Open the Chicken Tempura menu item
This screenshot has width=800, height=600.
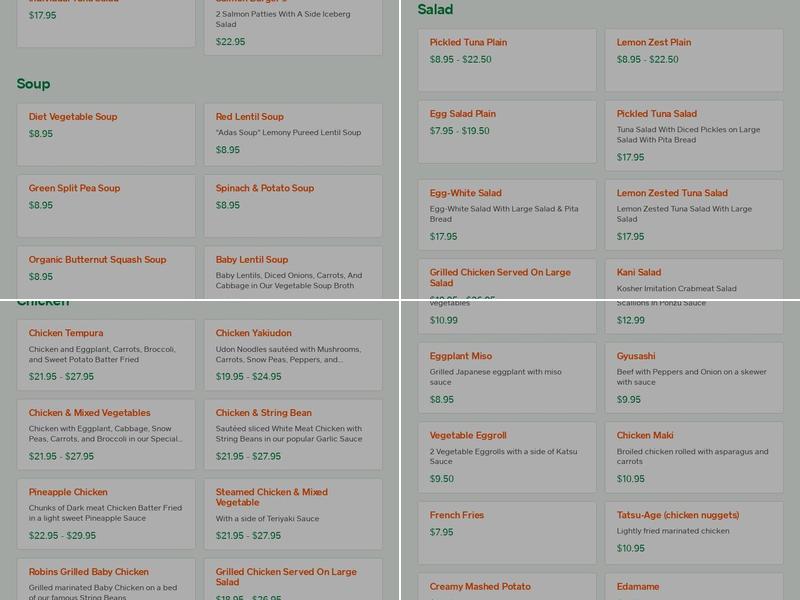click(106, 355)
